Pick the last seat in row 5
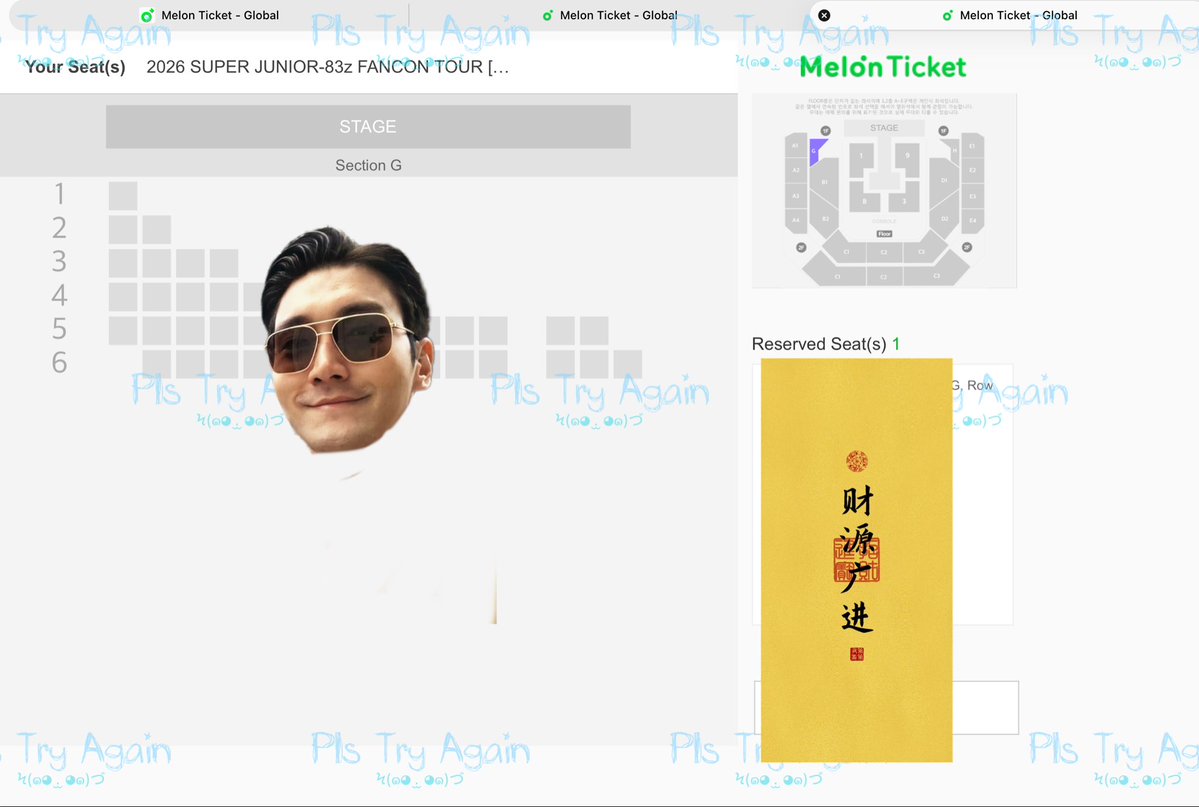Viewport: 1199px width, 807px height. click(594, 330)
